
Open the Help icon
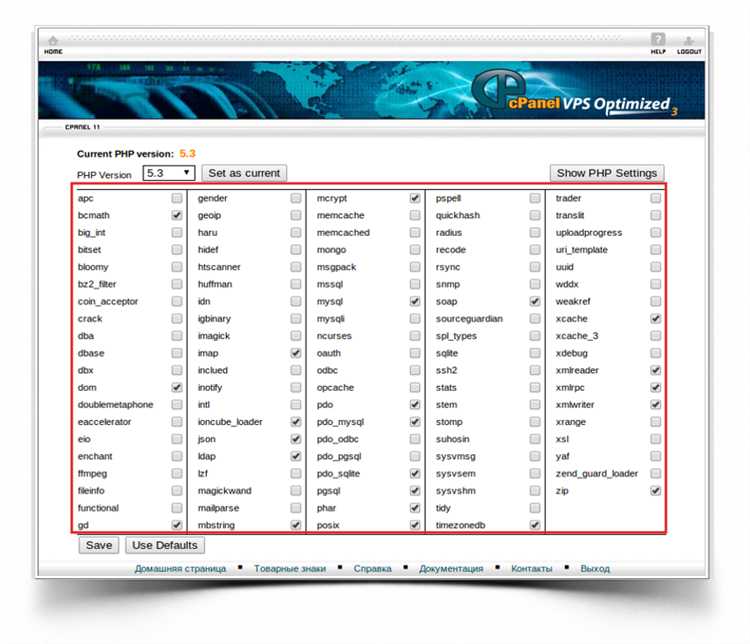[x=658, y=43]
